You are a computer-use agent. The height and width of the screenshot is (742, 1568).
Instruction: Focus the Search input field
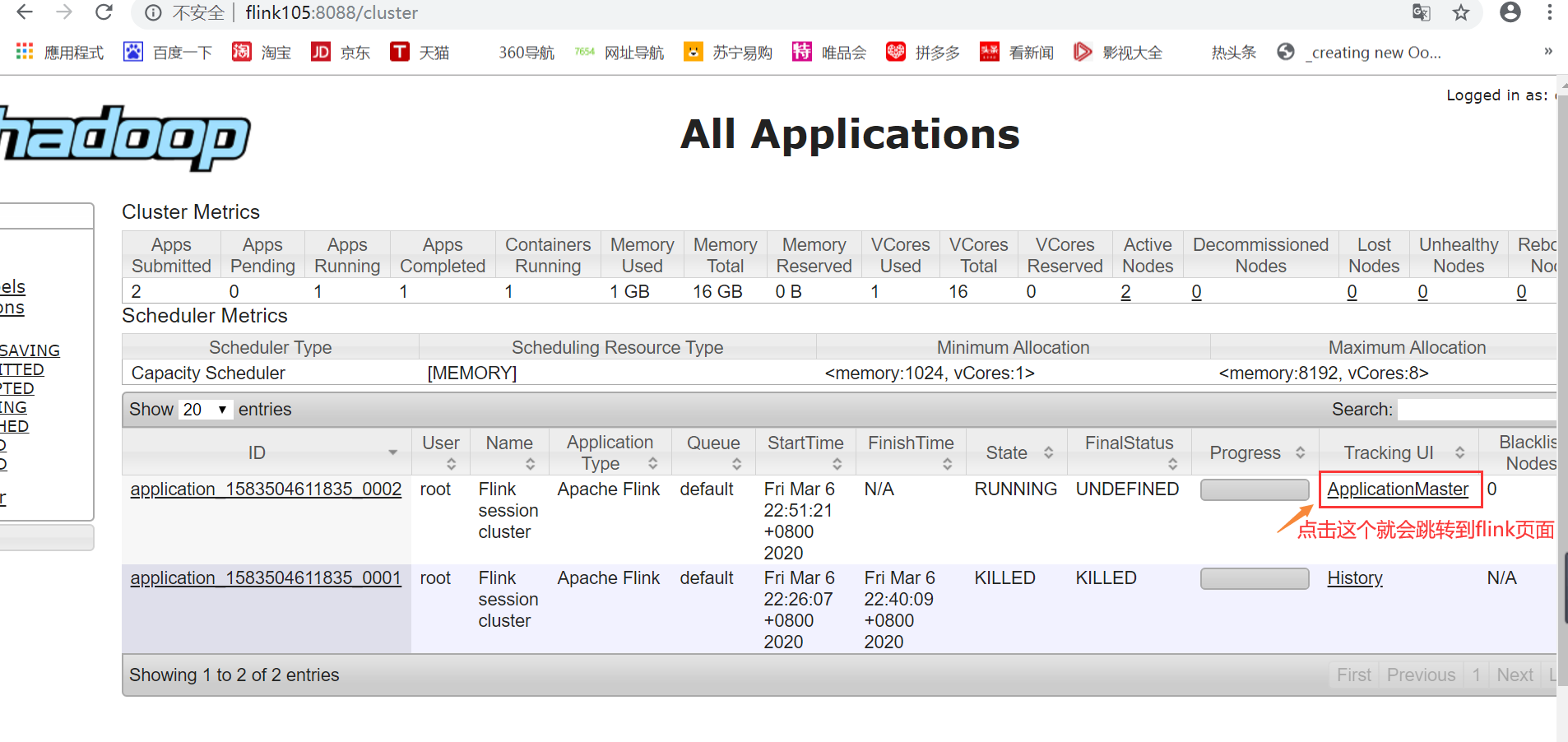tap(1477, 410)
